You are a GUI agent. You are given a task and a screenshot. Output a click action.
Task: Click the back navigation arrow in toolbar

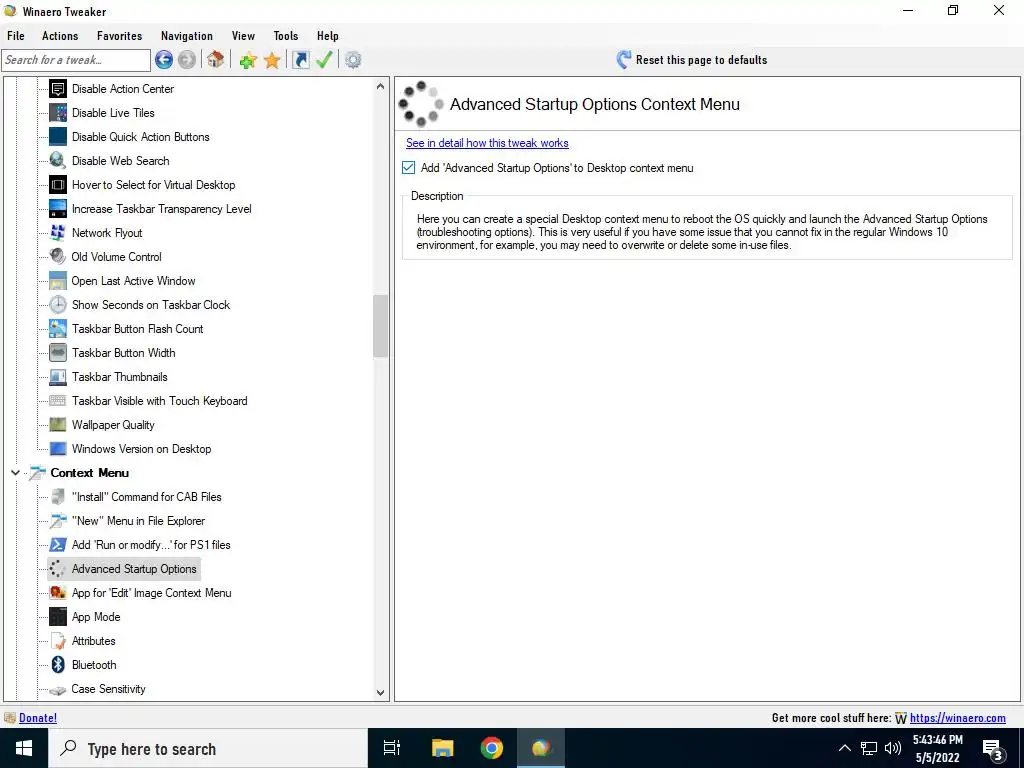(x=164, y=60)
